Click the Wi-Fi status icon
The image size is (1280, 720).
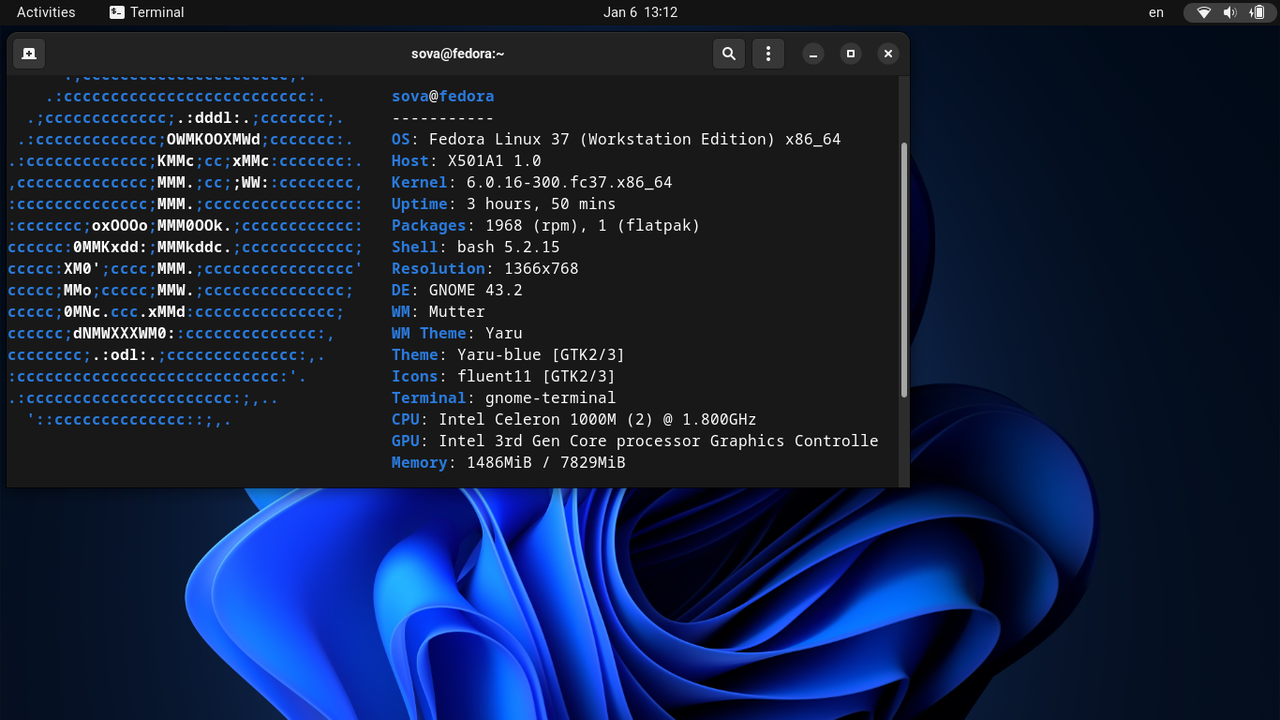click(x=1204, y=13)
